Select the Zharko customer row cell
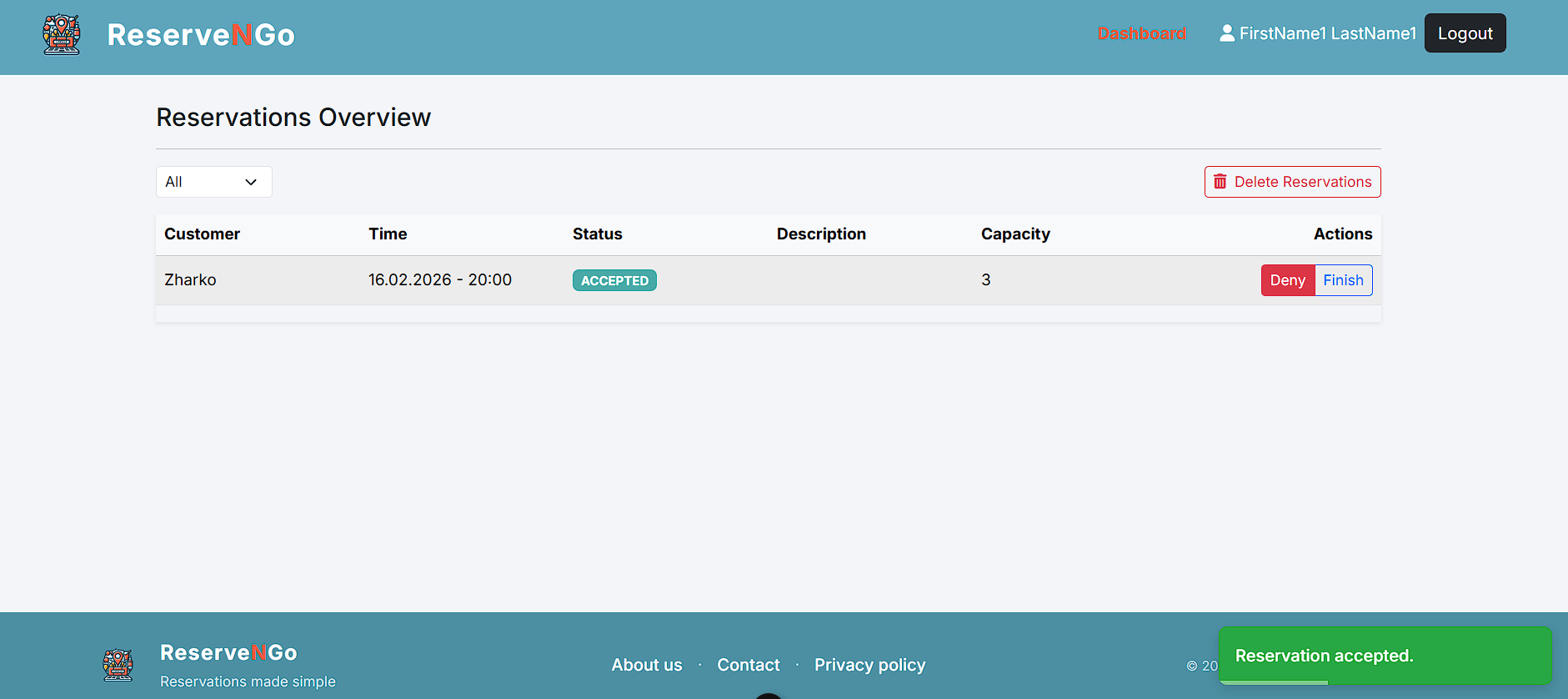The image size is (1568, 699). point(190,280)
